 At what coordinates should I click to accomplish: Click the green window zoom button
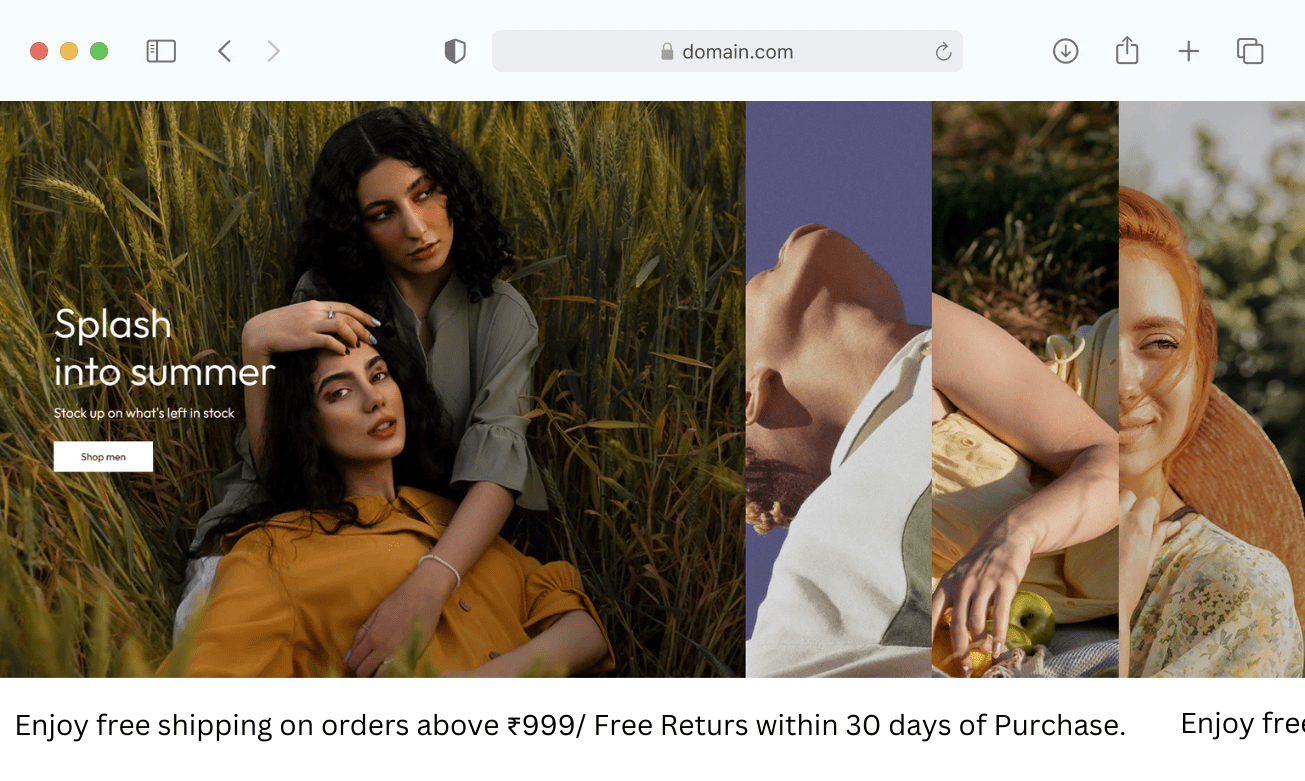click(99, 51)
